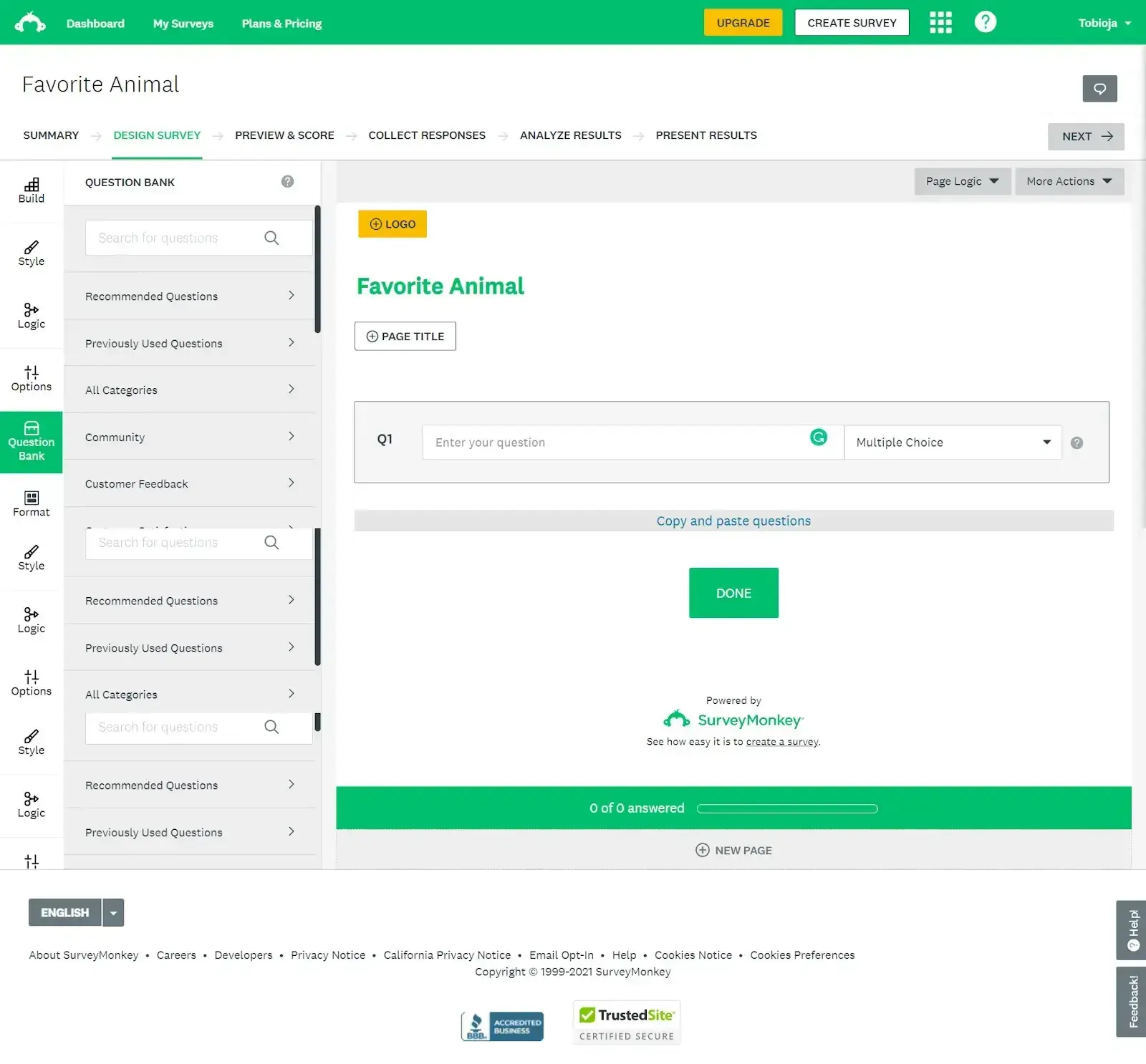Open the Plans & Pricing menu
Viewport: 1146px width, 1064px height.
281,23
